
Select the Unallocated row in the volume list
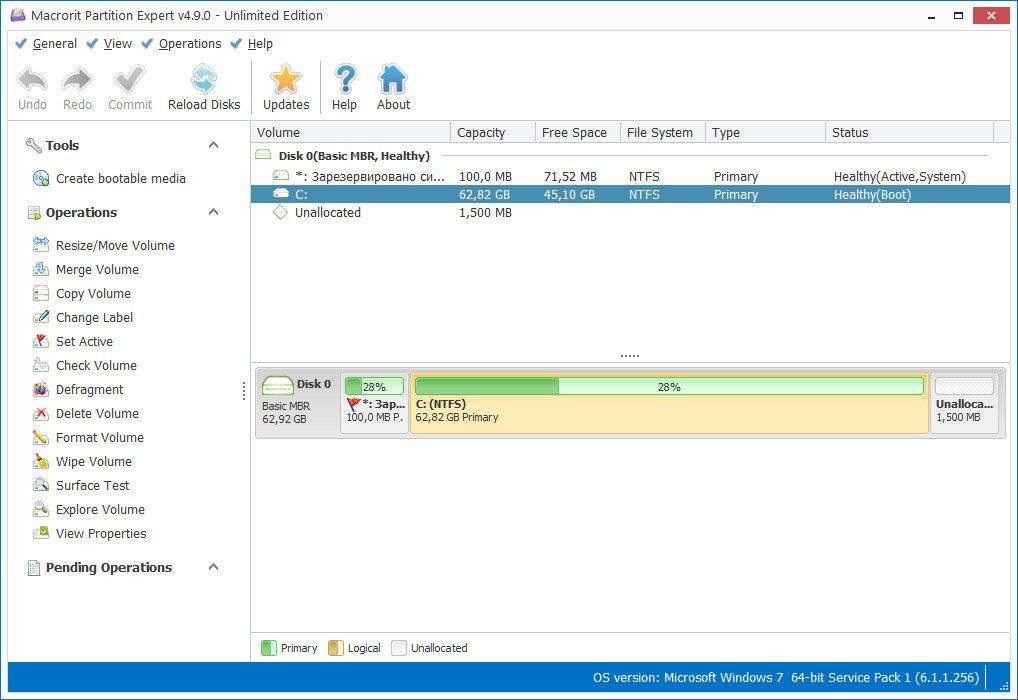tap(327, 213)
